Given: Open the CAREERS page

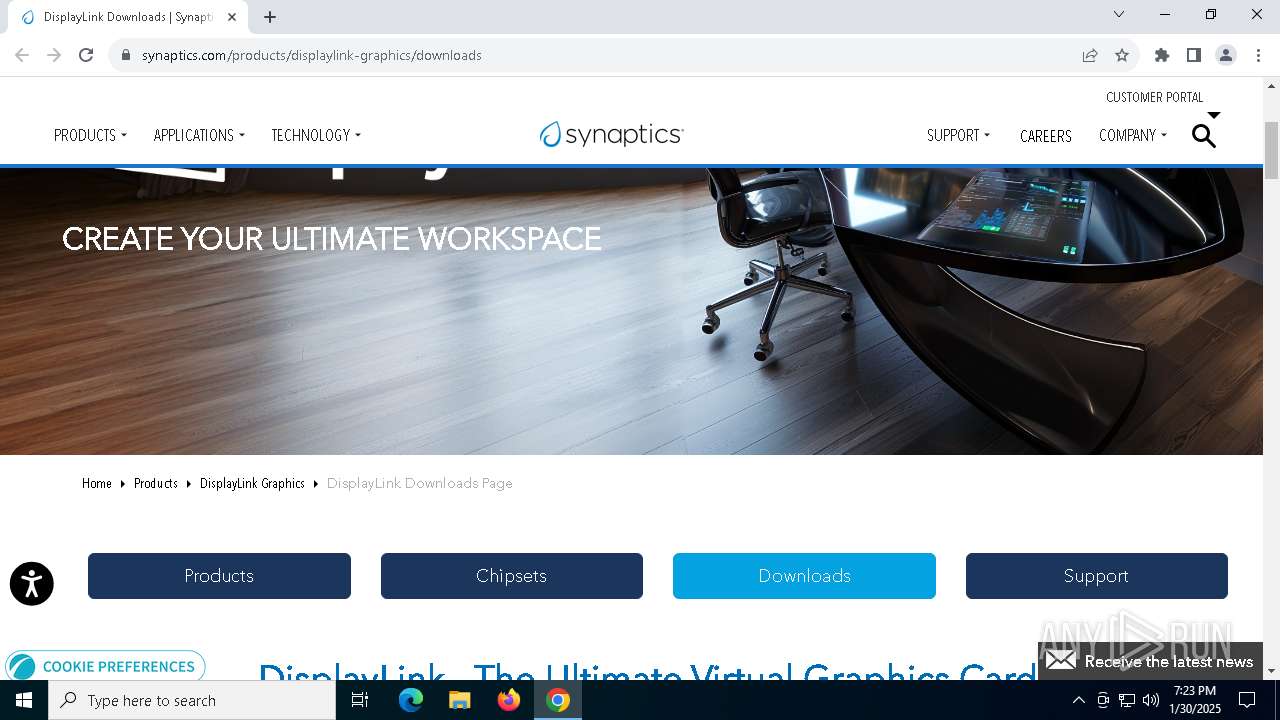Looking at the screenshot, I should point(1046,136).
